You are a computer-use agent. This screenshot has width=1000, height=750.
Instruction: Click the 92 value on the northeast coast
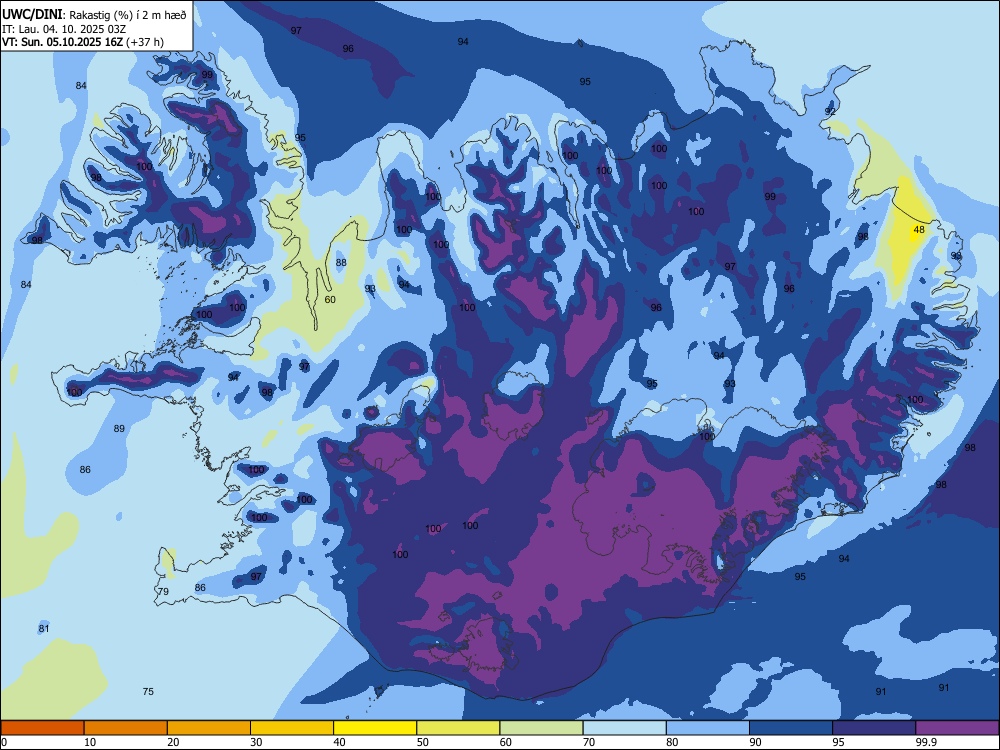click(x=830, y=112)
